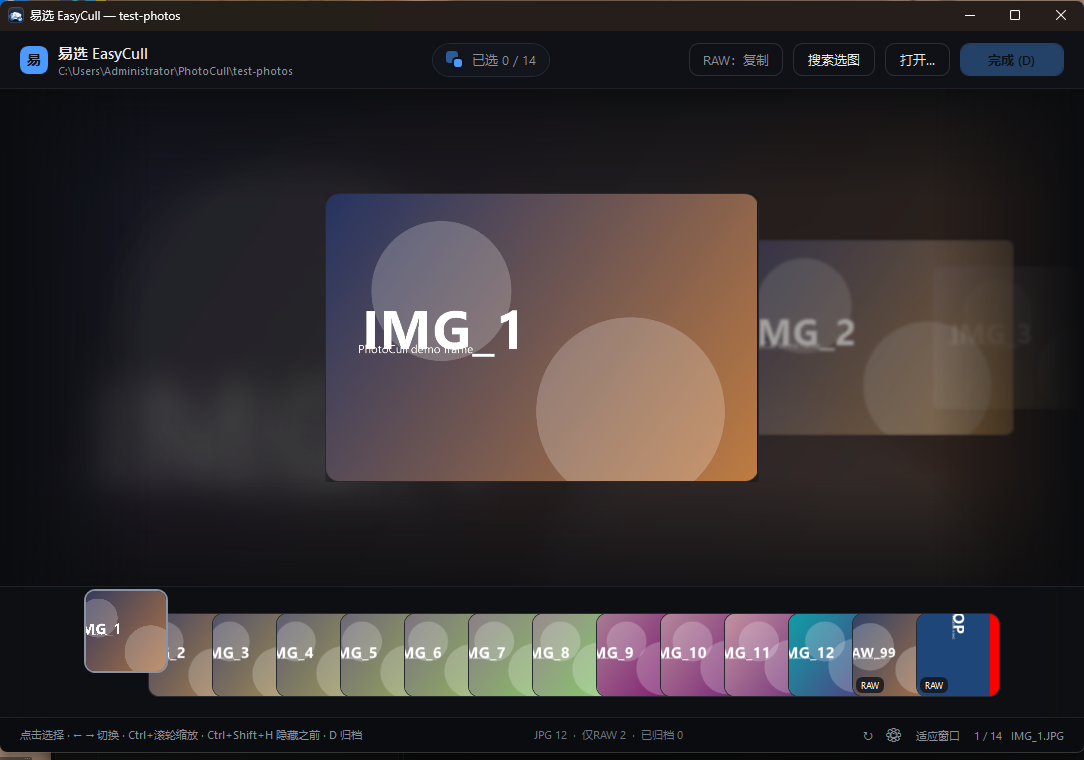Click the blue 易 EasyCull logo icon
The width and height of the screenshot is (1084, 760).
coord(33,60)
